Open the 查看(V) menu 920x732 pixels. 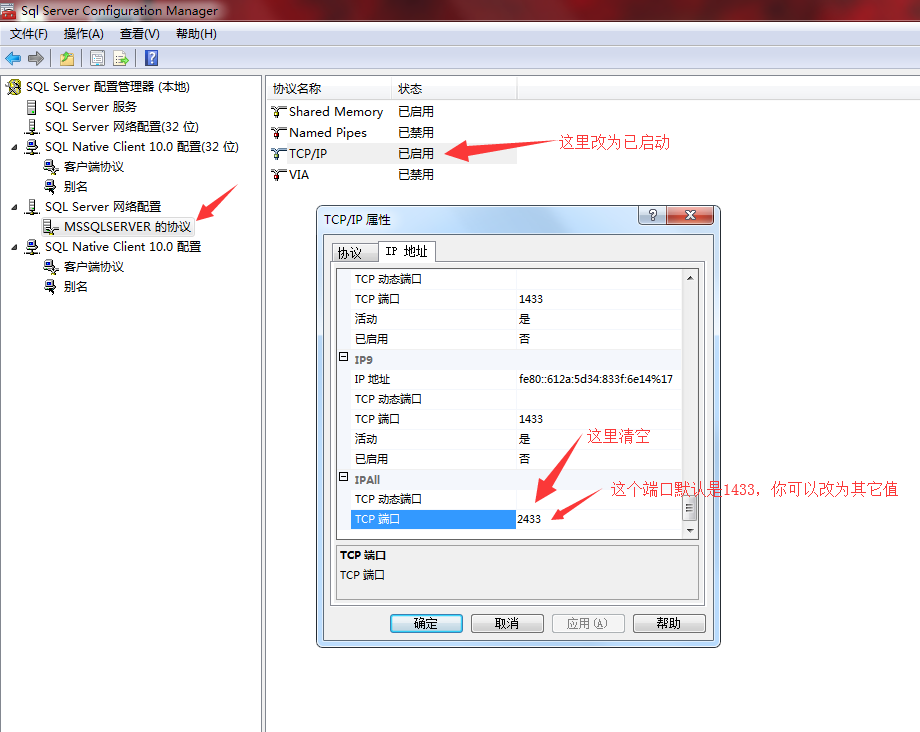click(140, 34)
